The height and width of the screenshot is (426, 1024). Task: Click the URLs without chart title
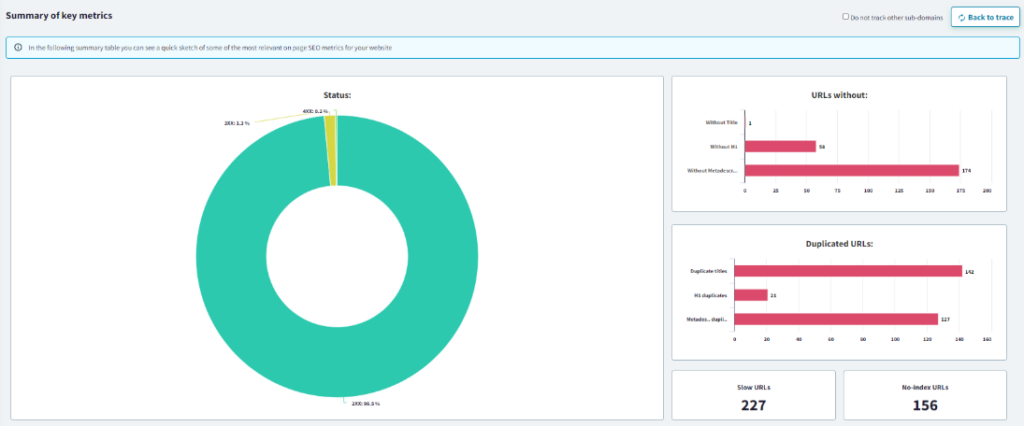[x=839, y=95]
